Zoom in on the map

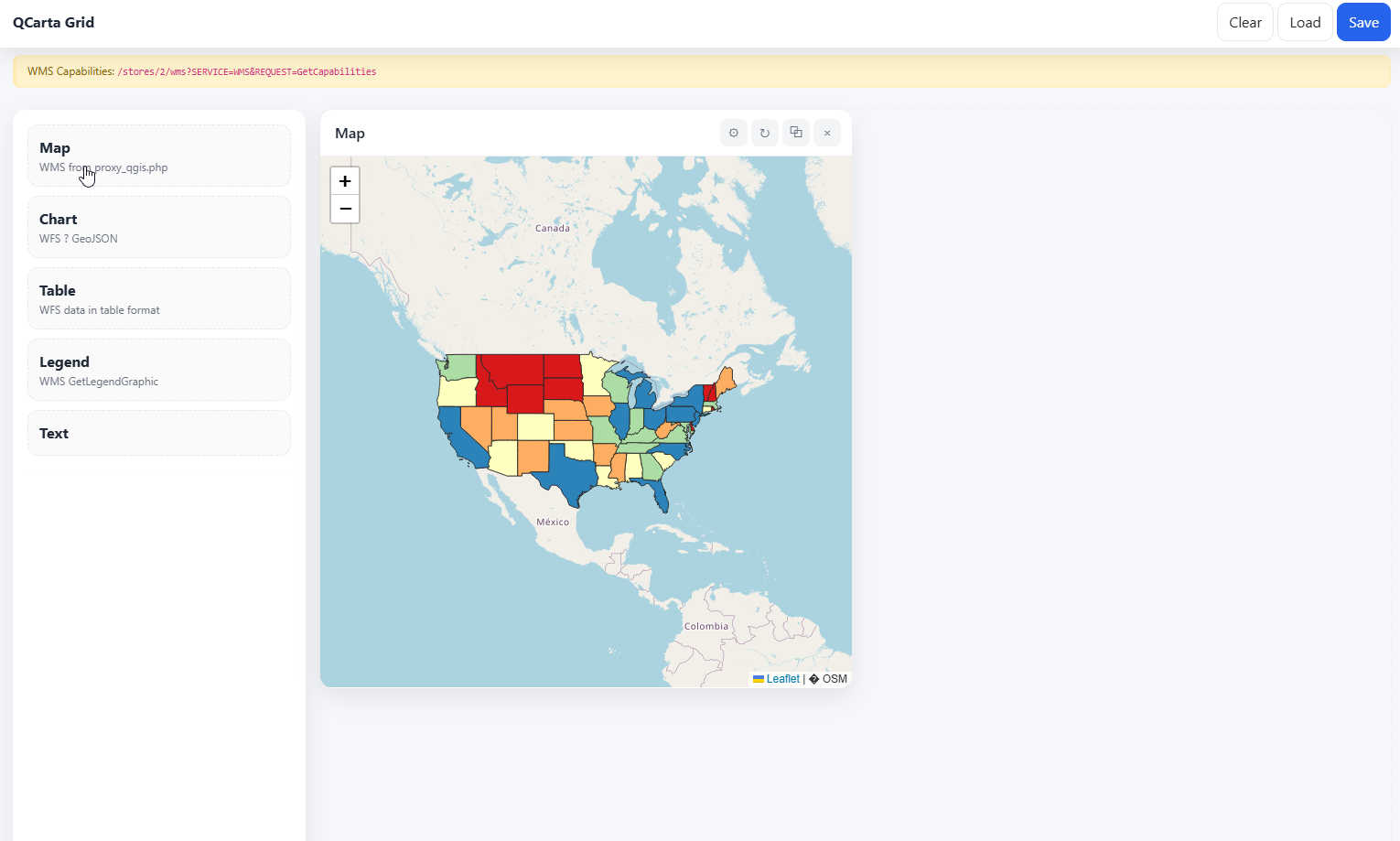coord(345,181)
